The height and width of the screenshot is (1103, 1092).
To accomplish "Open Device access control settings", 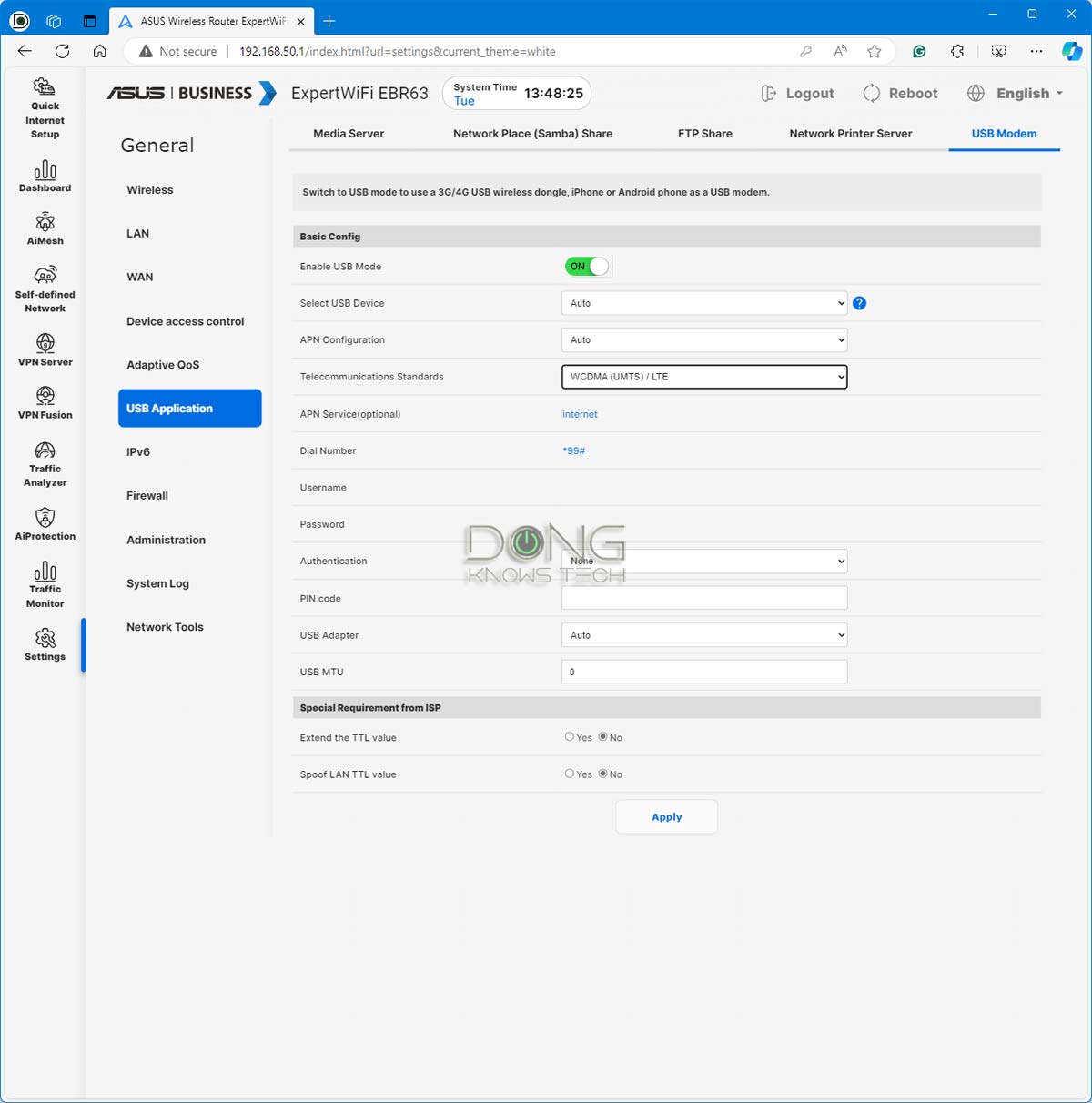I will [x=186, y=321].
